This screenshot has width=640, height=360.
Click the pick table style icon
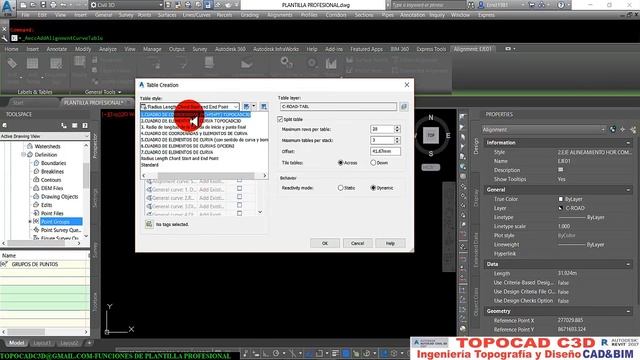264,107
